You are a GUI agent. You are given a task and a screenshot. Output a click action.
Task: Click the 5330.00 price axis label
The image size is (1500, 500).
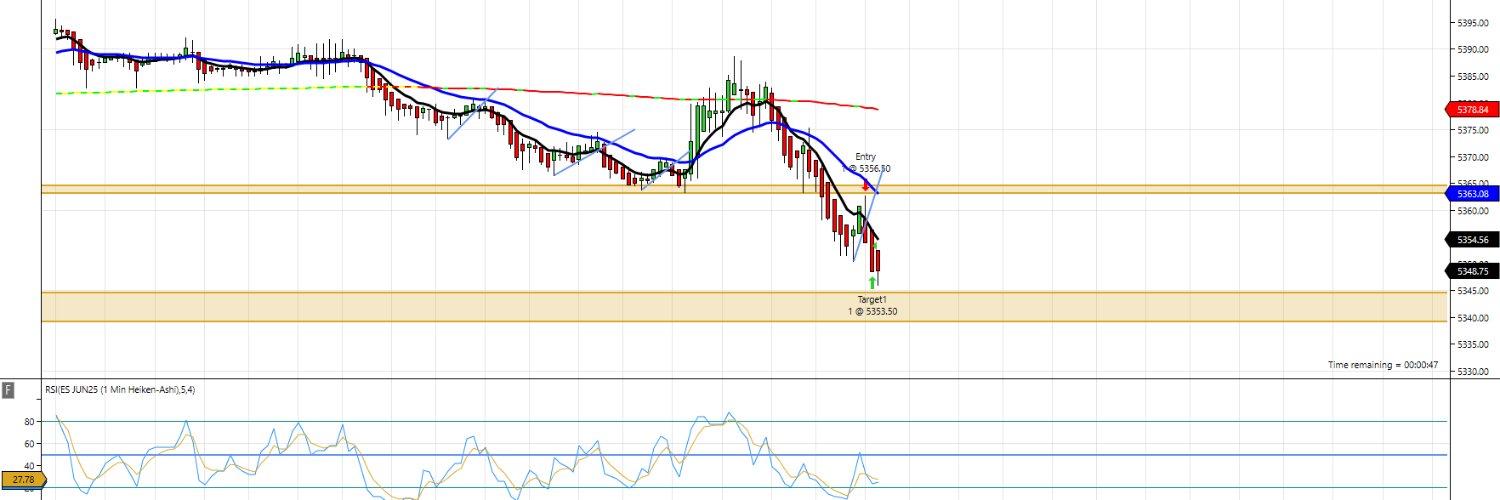pyautogui.click(x=1475, y=372)
